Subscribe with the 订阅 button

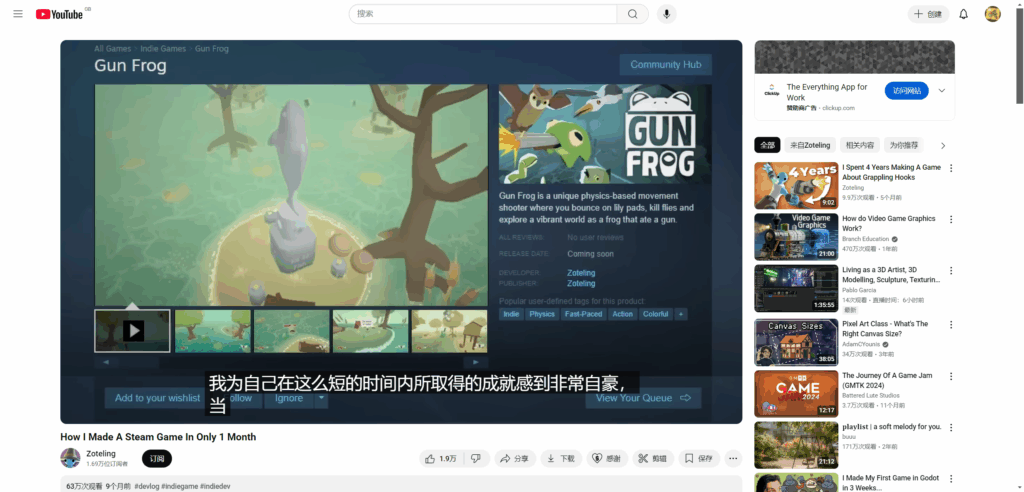tap(157, 459)
